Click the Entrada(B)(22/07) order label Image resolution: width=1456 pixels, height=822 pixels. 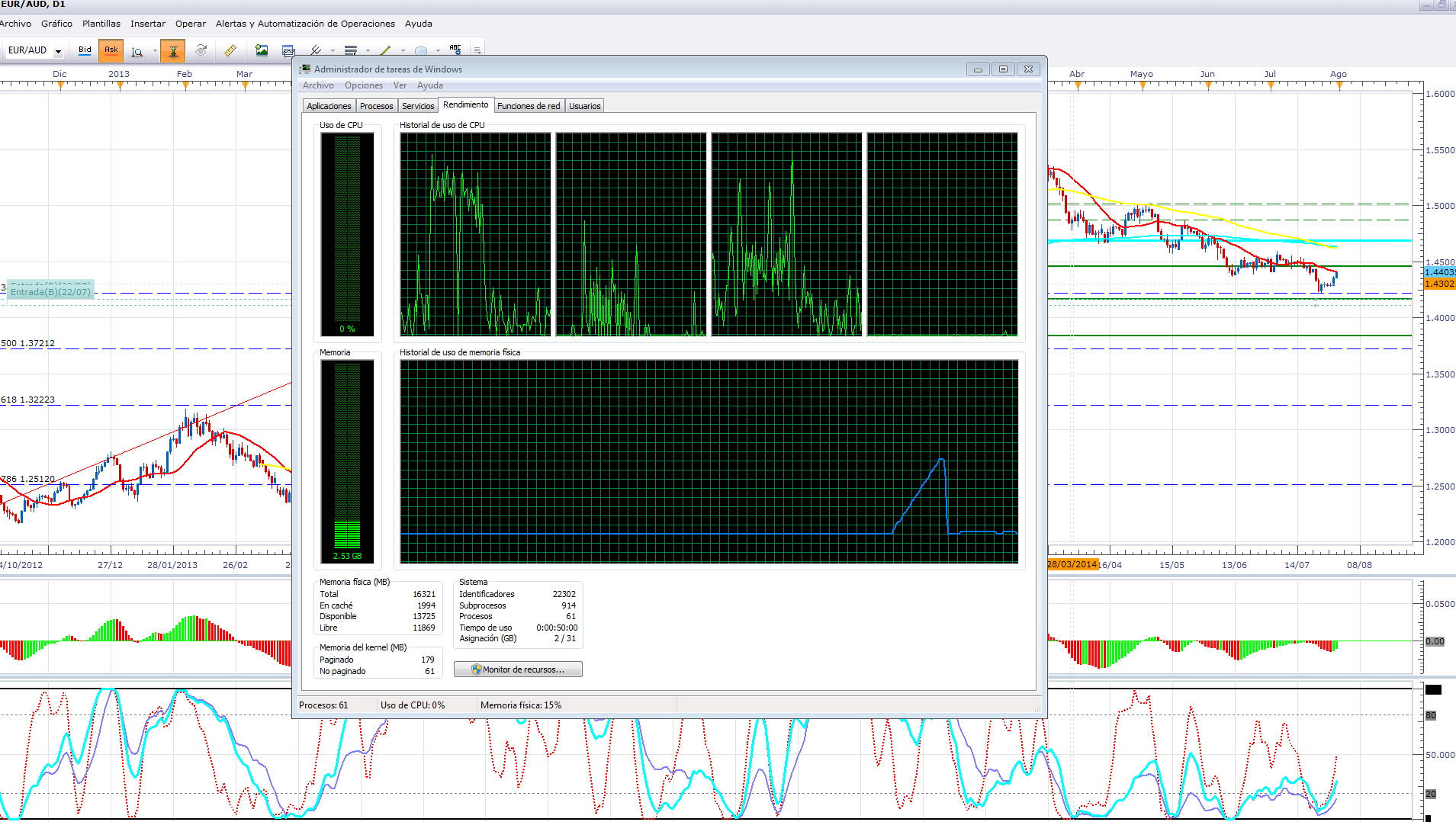50,292
